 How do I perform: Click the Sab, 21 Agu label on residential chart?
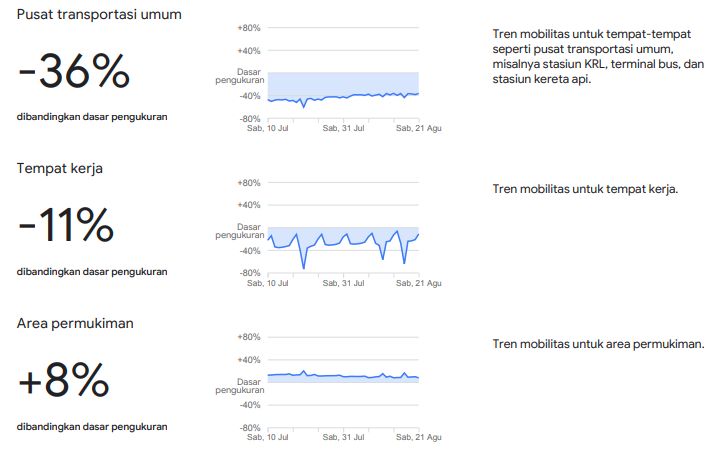[419, 437]
